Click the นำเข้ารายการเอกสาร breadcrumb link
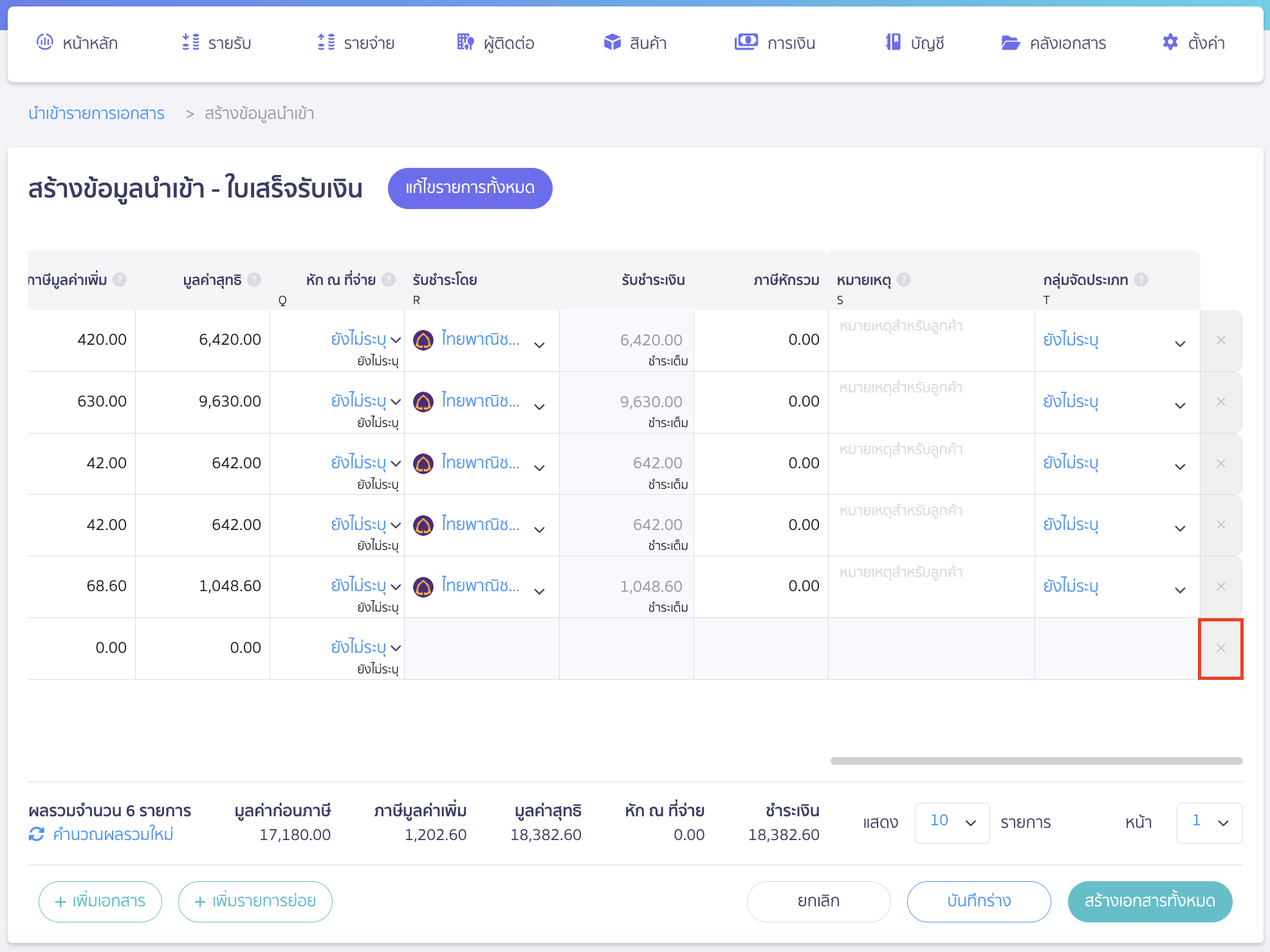The width and height of the screenshot is (1270, 952). tap(97, 114)
